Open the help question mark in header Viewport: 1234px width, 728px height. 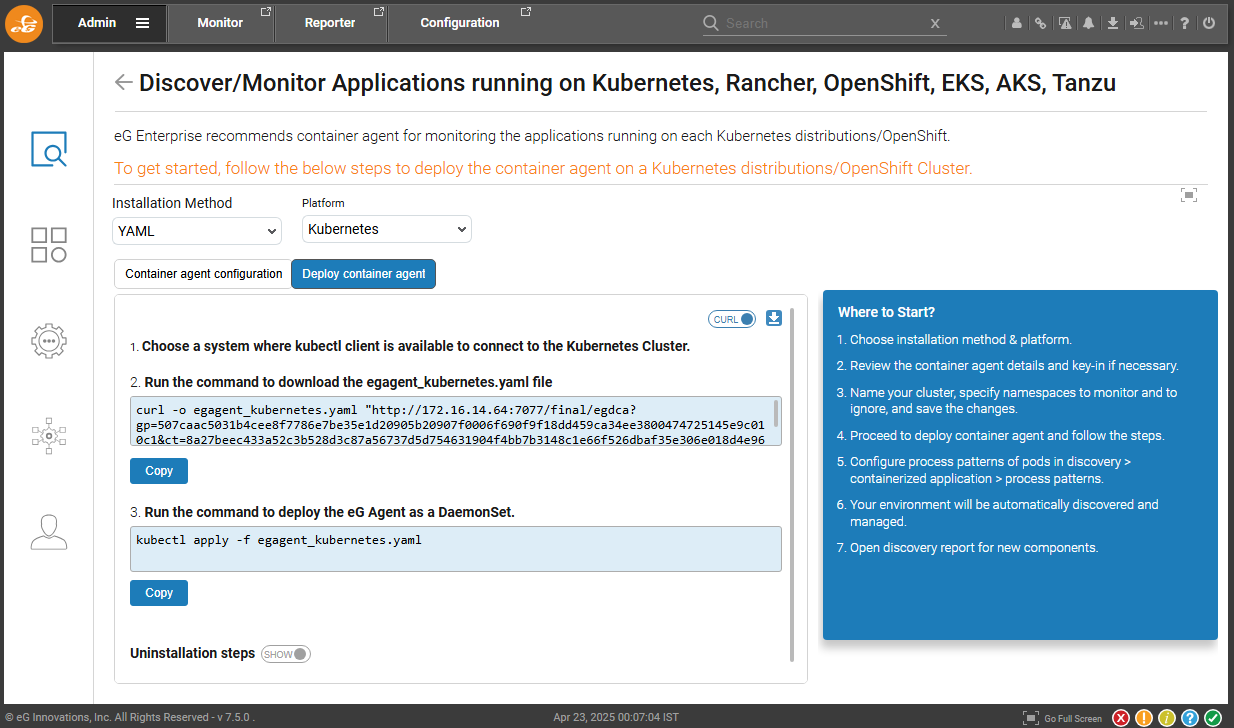[x=1185, y=23]
